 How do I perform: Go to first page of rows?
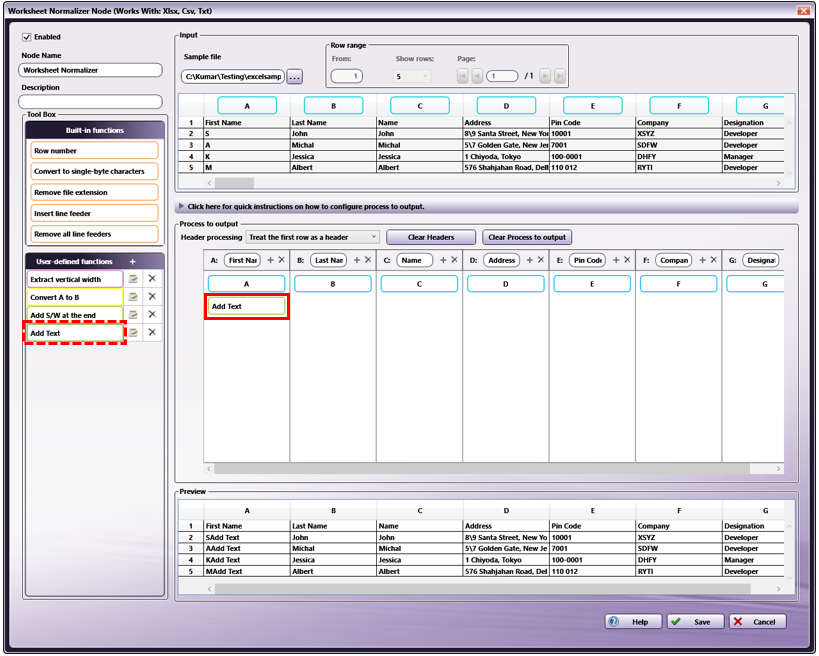coord(462,76)
